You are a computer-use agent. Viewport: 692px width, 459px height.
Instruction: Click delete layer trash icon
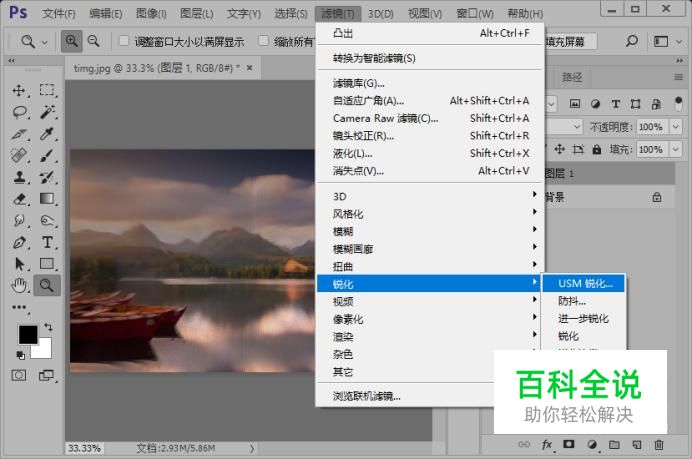coord(658,445)
